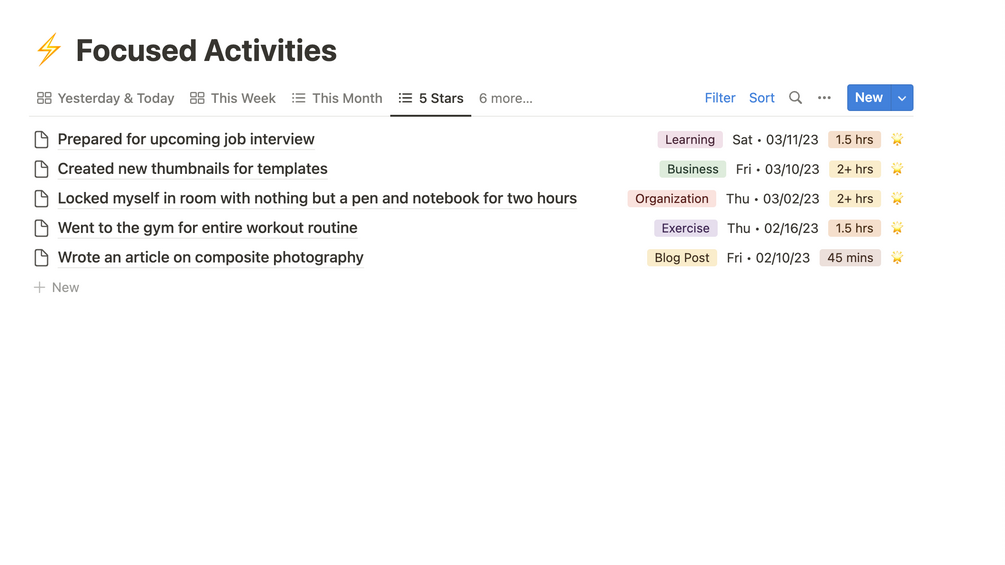Open the Sort options
Screen dimensions: 1005x565
tap(762, 98)
